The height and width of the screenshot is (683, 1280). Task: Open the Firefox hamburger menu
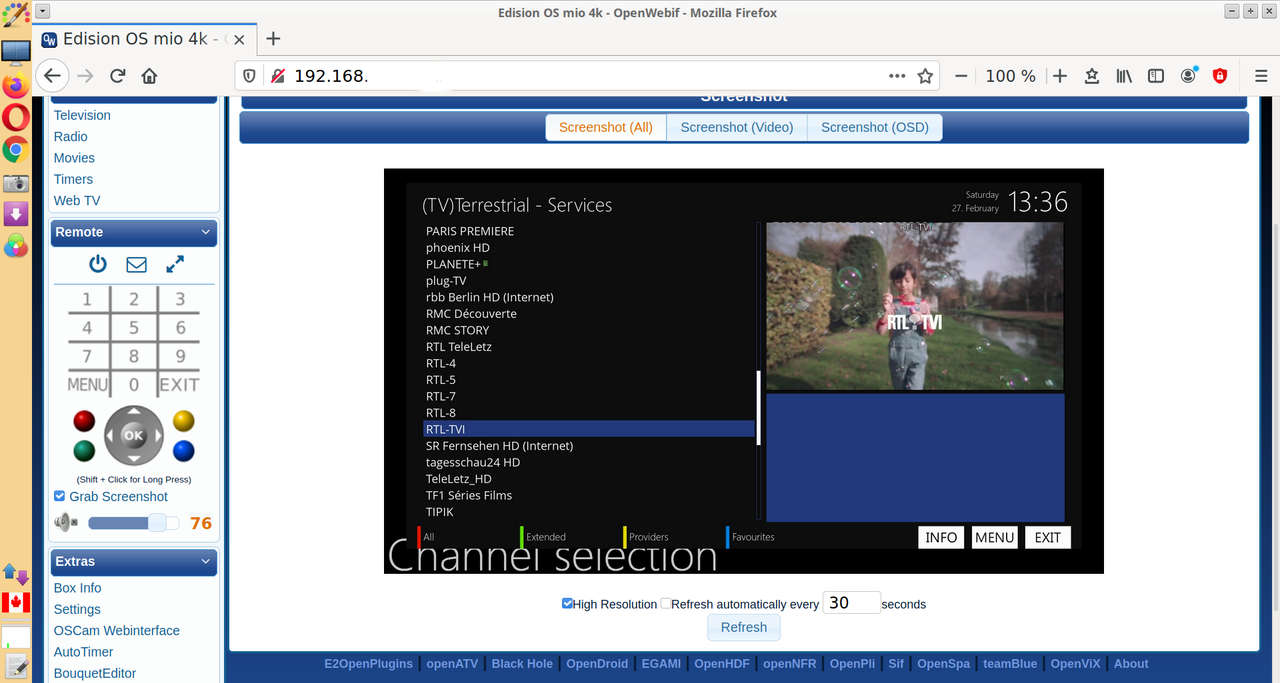(x=1260, y=76)
